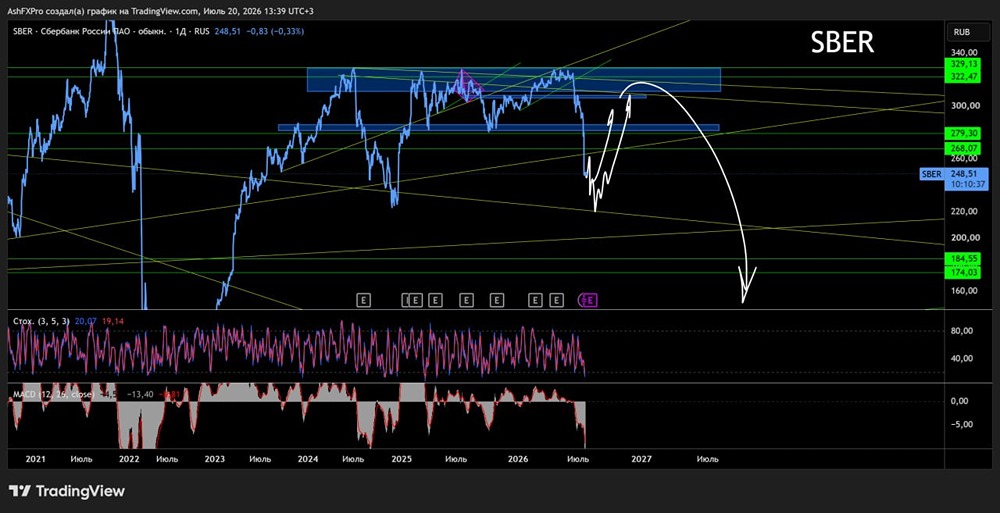1000x513 pixels.
Task: Click the 300,00 price axis tick
Action: pyautogui.click(x=964, y=106)
